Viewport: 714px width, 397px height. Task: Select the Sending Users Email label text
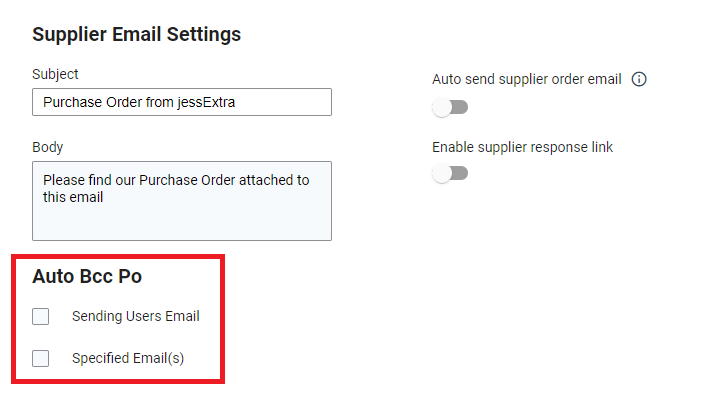pos(136,316)
